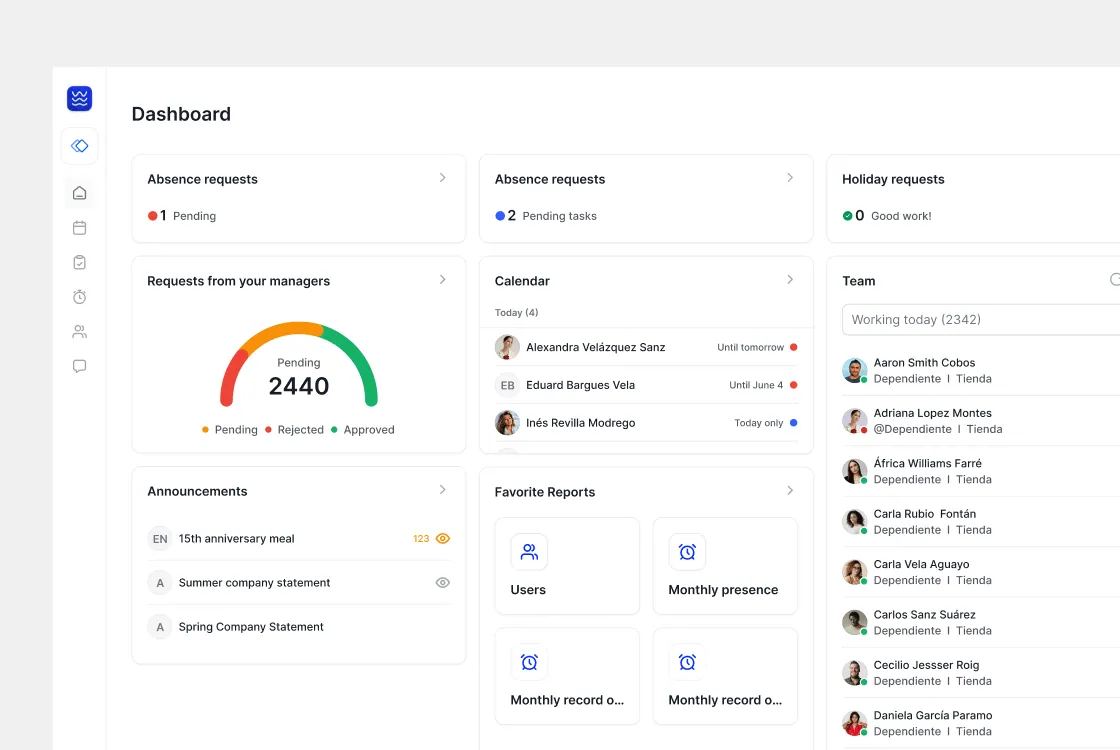This screenshot has width=1120, height=750.
Task: Toggle the eye on Summer company statement
Action: 443,583
